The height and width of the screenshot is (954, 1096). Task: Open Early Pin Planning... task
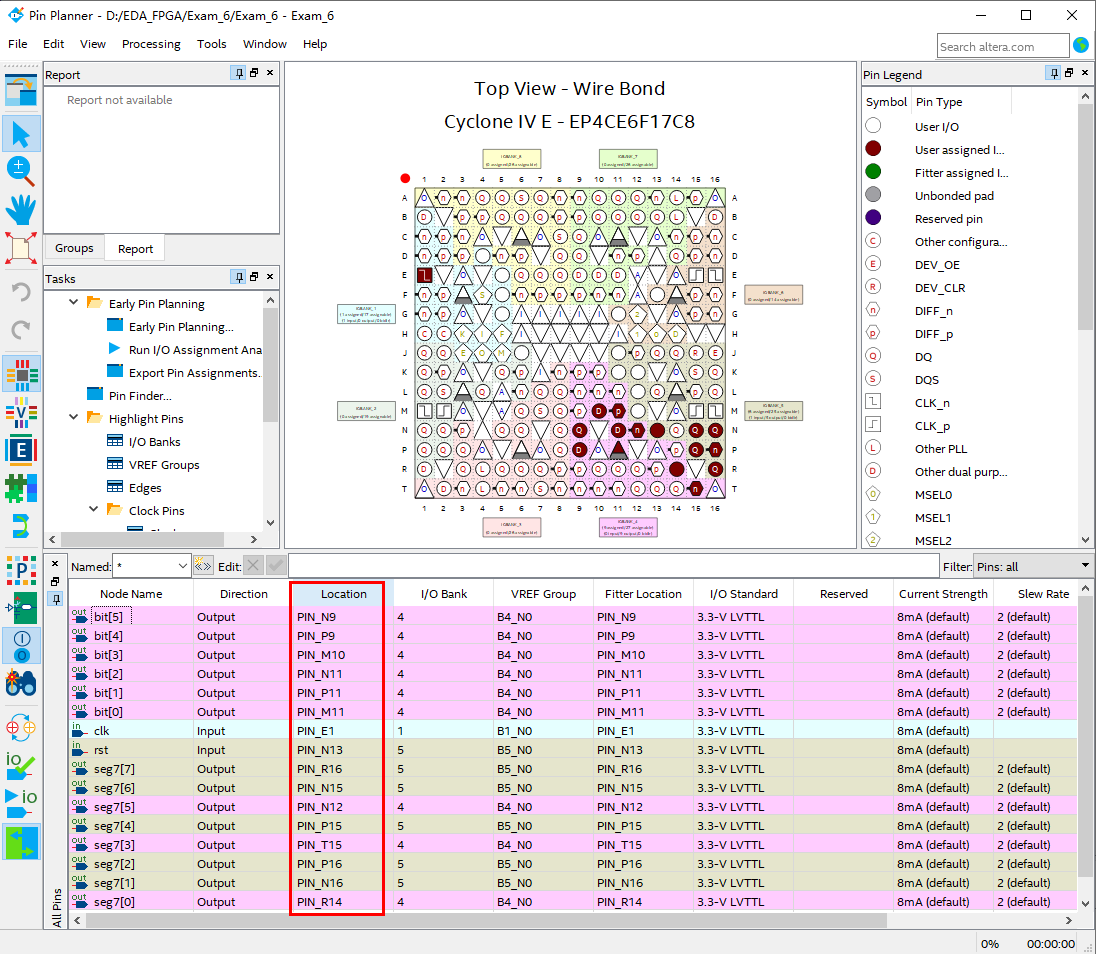tap(181, 326)
